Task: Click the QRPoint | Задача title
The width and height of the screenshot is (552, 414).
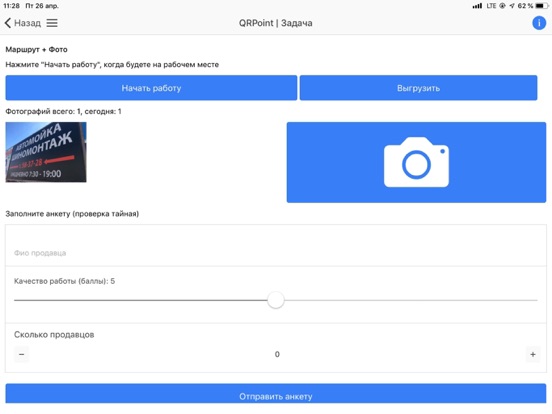Action: (276, 23)
